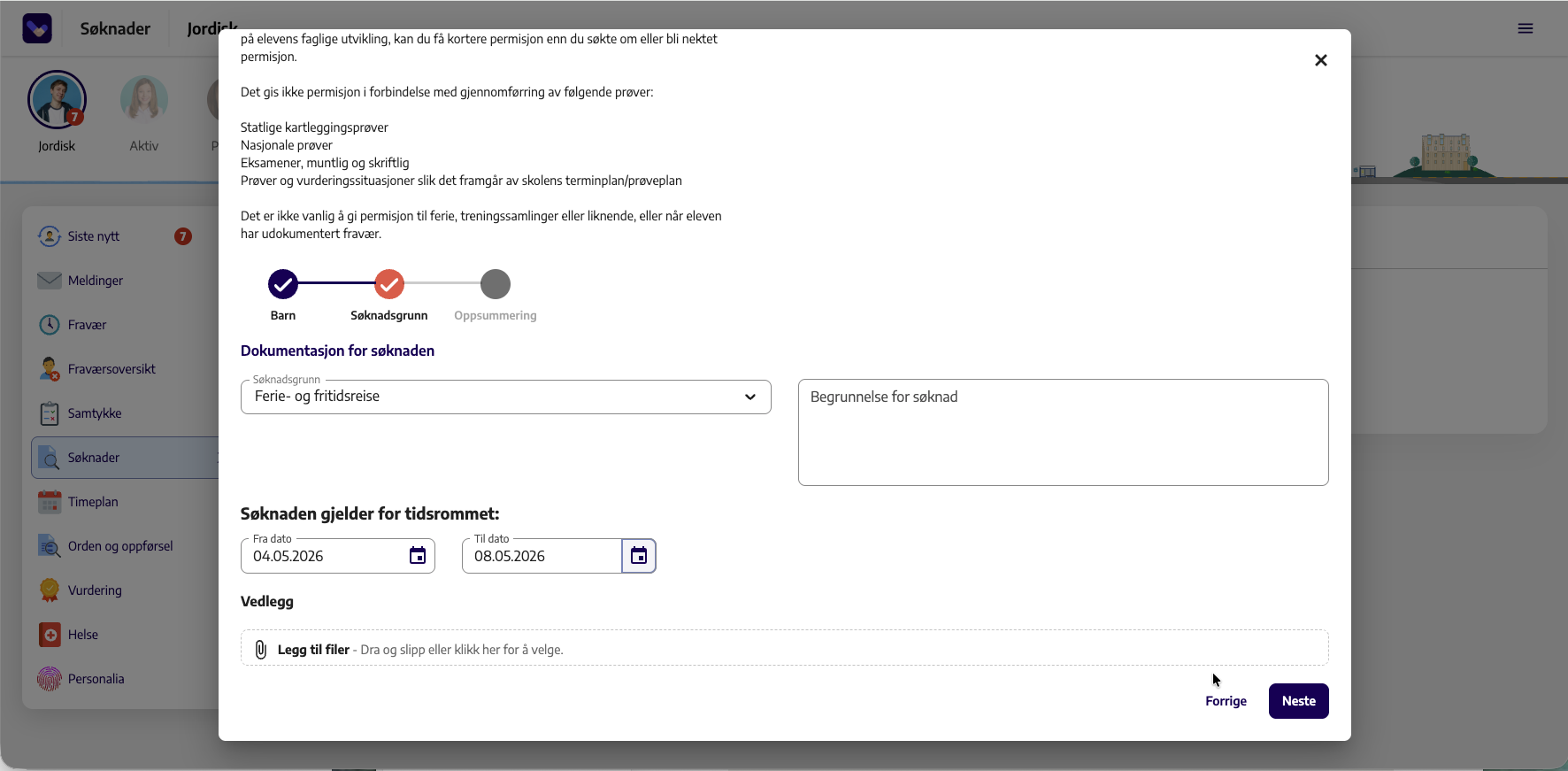
Task: Open the Fra dato calendar picker
Action: 418,556
